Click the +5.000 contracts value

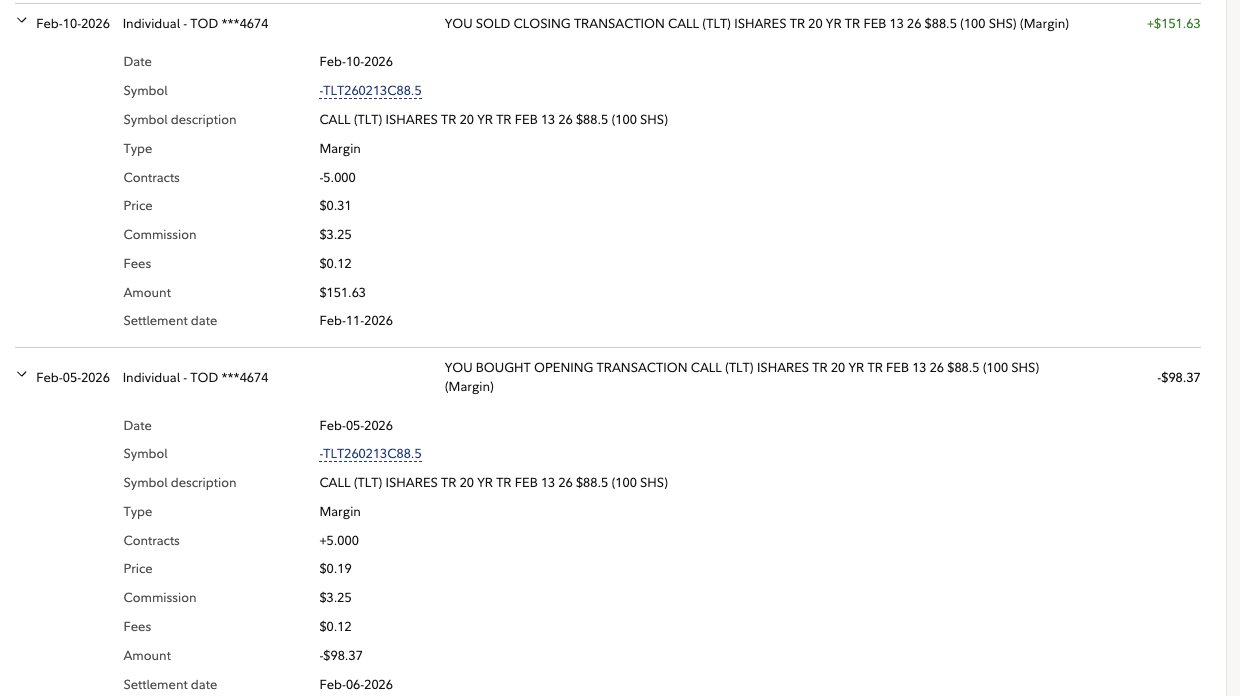click(339, 541)
